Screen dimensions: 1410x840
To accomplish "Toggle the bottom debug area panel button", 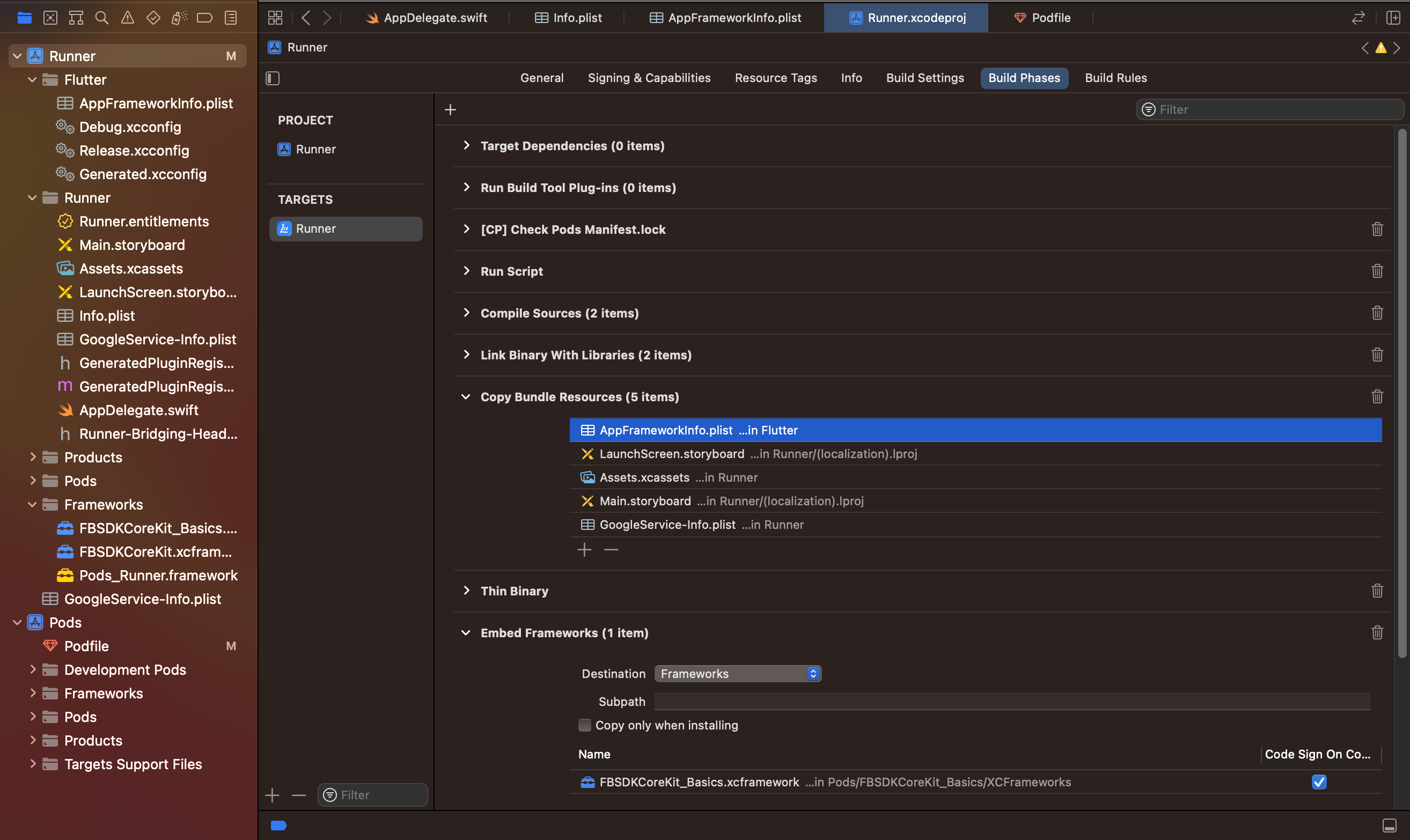I will (x=1389, y=825).
